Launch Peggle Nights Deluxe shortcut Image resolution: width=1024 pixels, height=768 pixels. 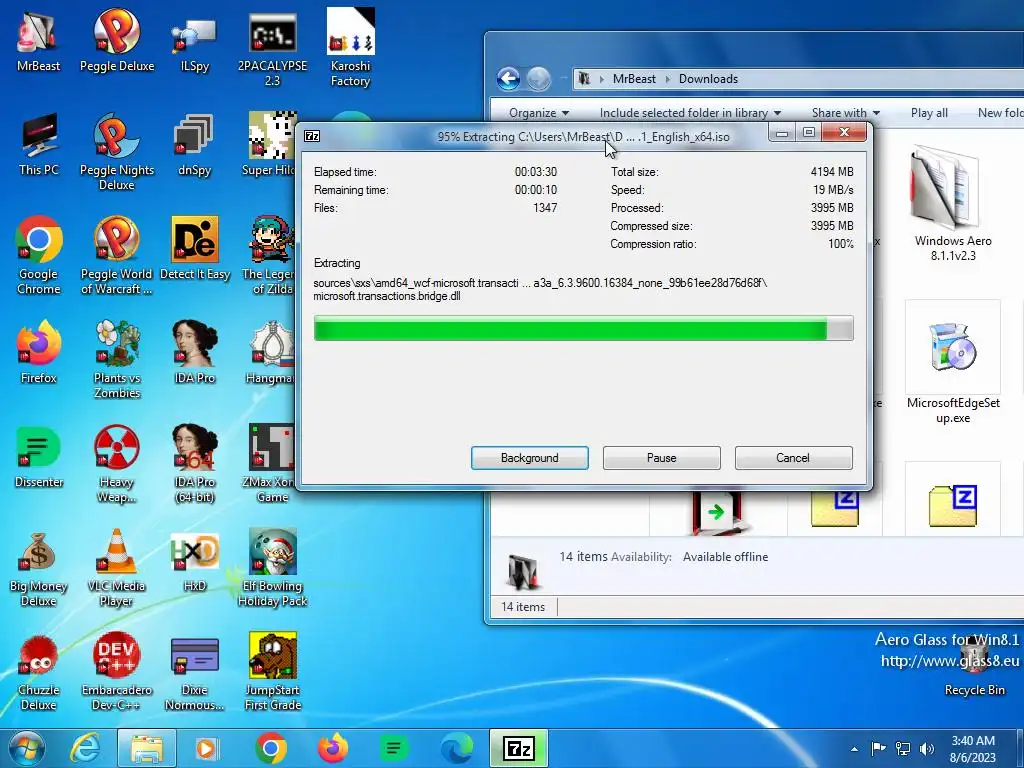[x=117, y=153]
